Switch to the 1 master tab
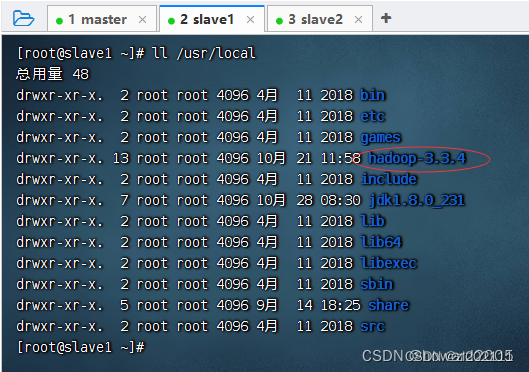Screen dimensions: 529x372 pyautogui.click(x=102, y=19)
